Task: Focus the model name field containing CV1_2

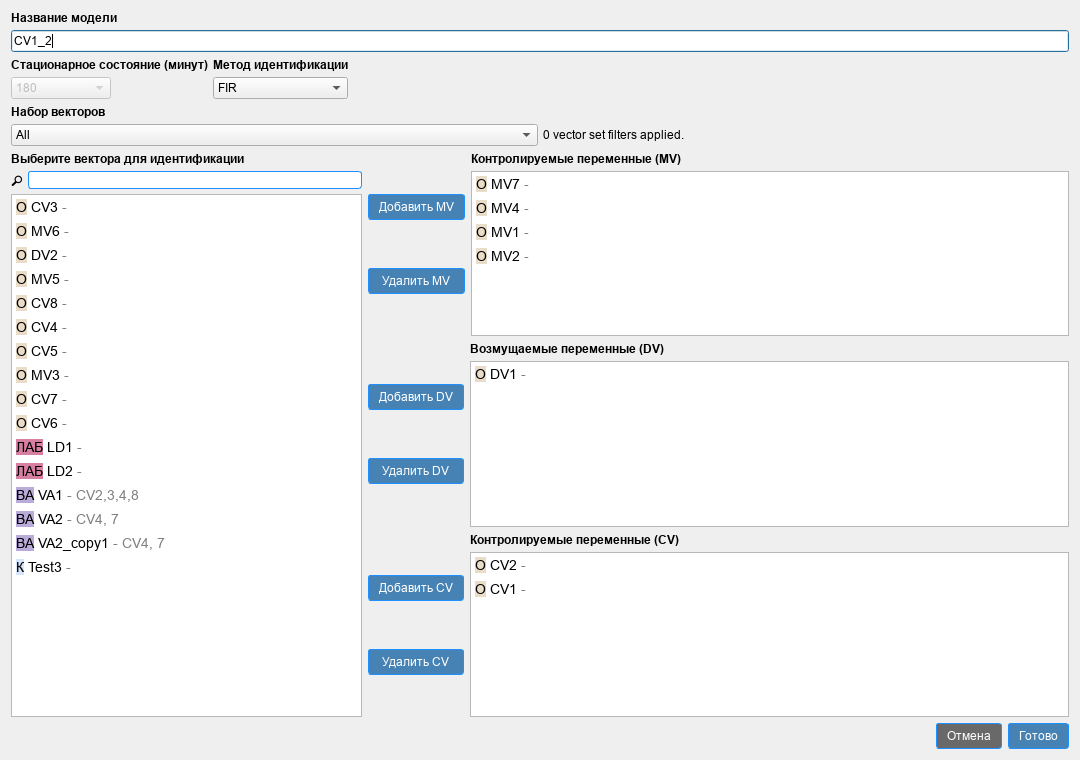Action: point(540,41)
